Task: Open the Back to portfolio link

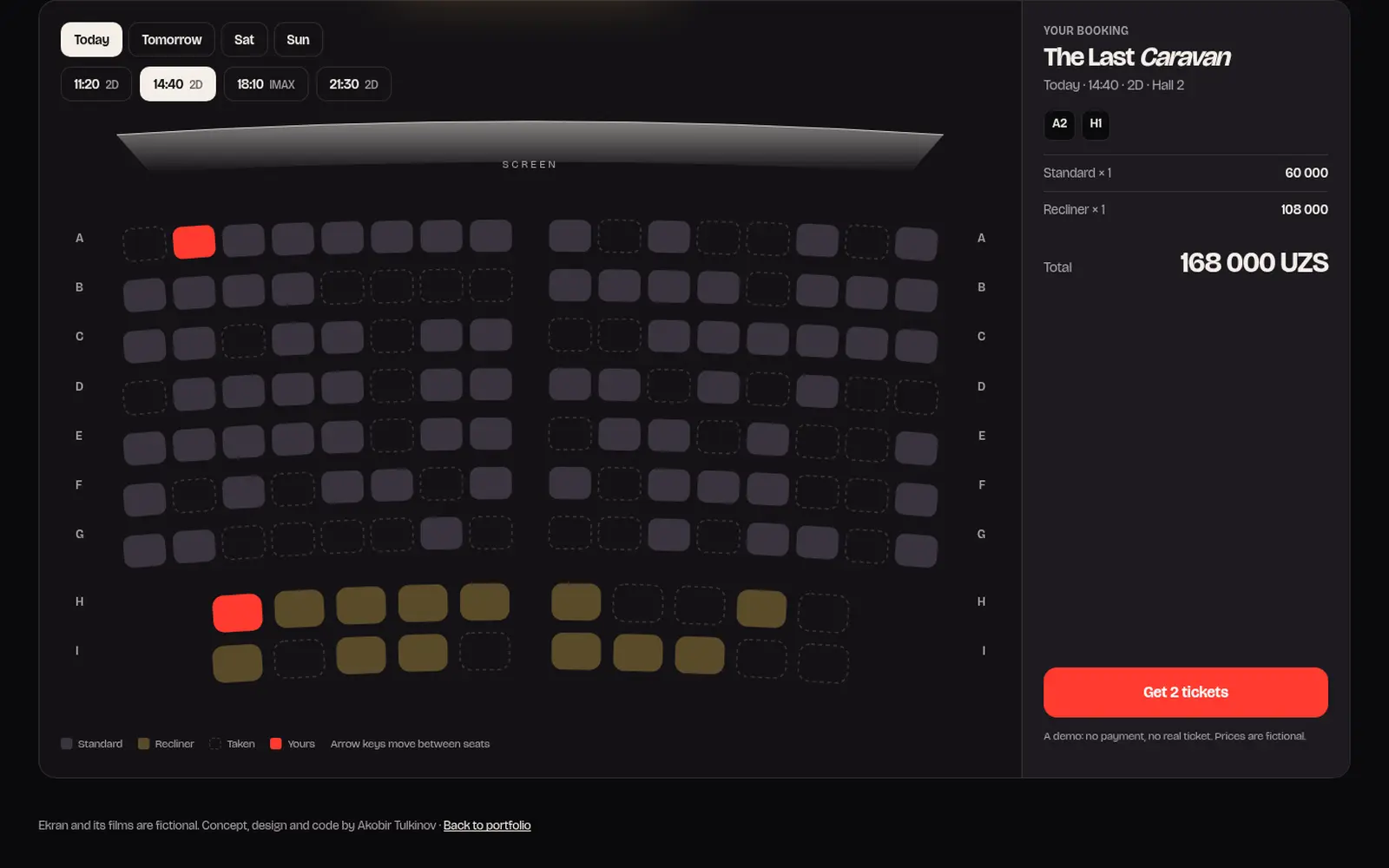Action: click(487, 825)
